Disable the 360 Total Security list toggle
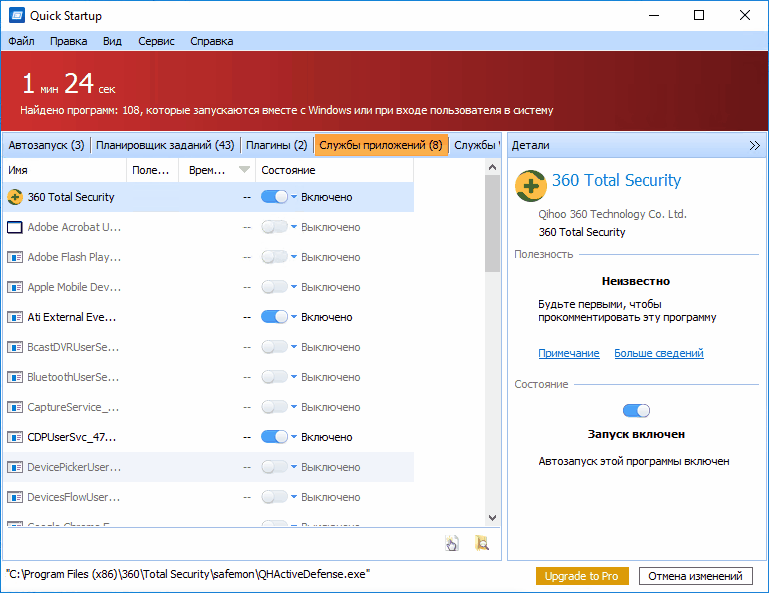Image resolution: width=769 pixels, height=593 pixels. point(274,197)
